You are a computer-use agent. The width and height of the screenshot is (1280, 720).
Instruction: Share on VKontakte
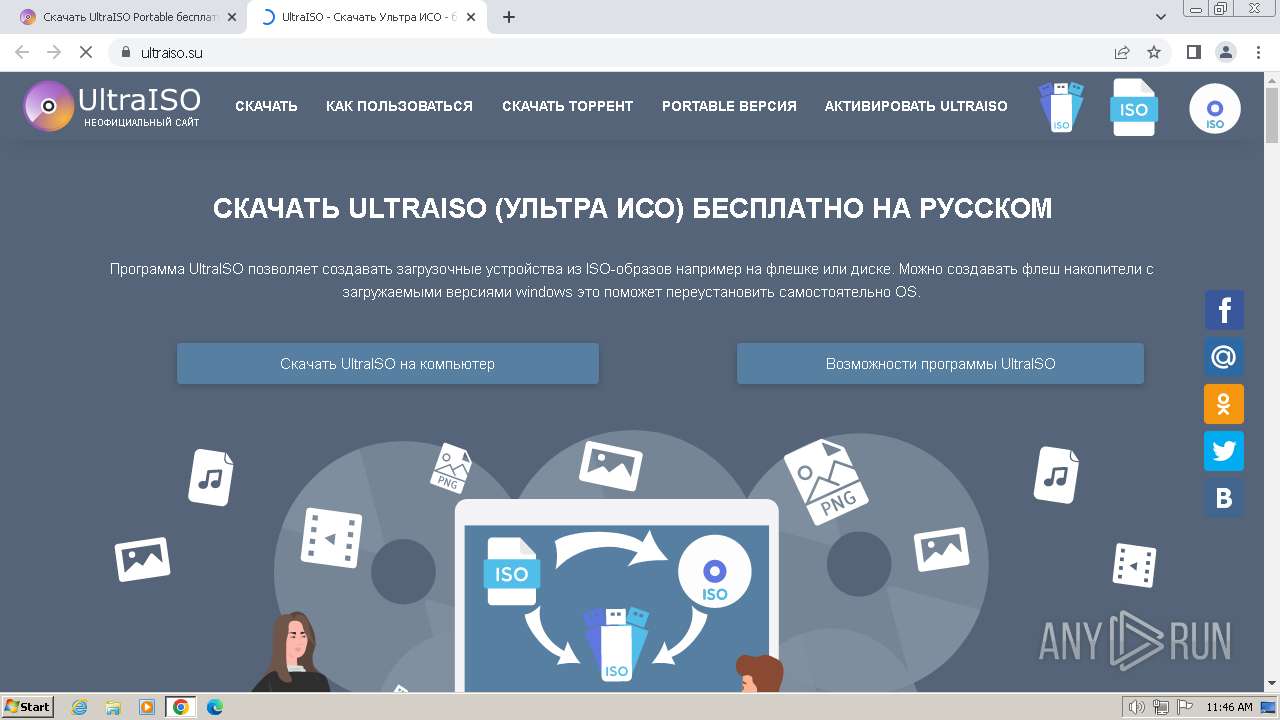(x=1224, y=498)
